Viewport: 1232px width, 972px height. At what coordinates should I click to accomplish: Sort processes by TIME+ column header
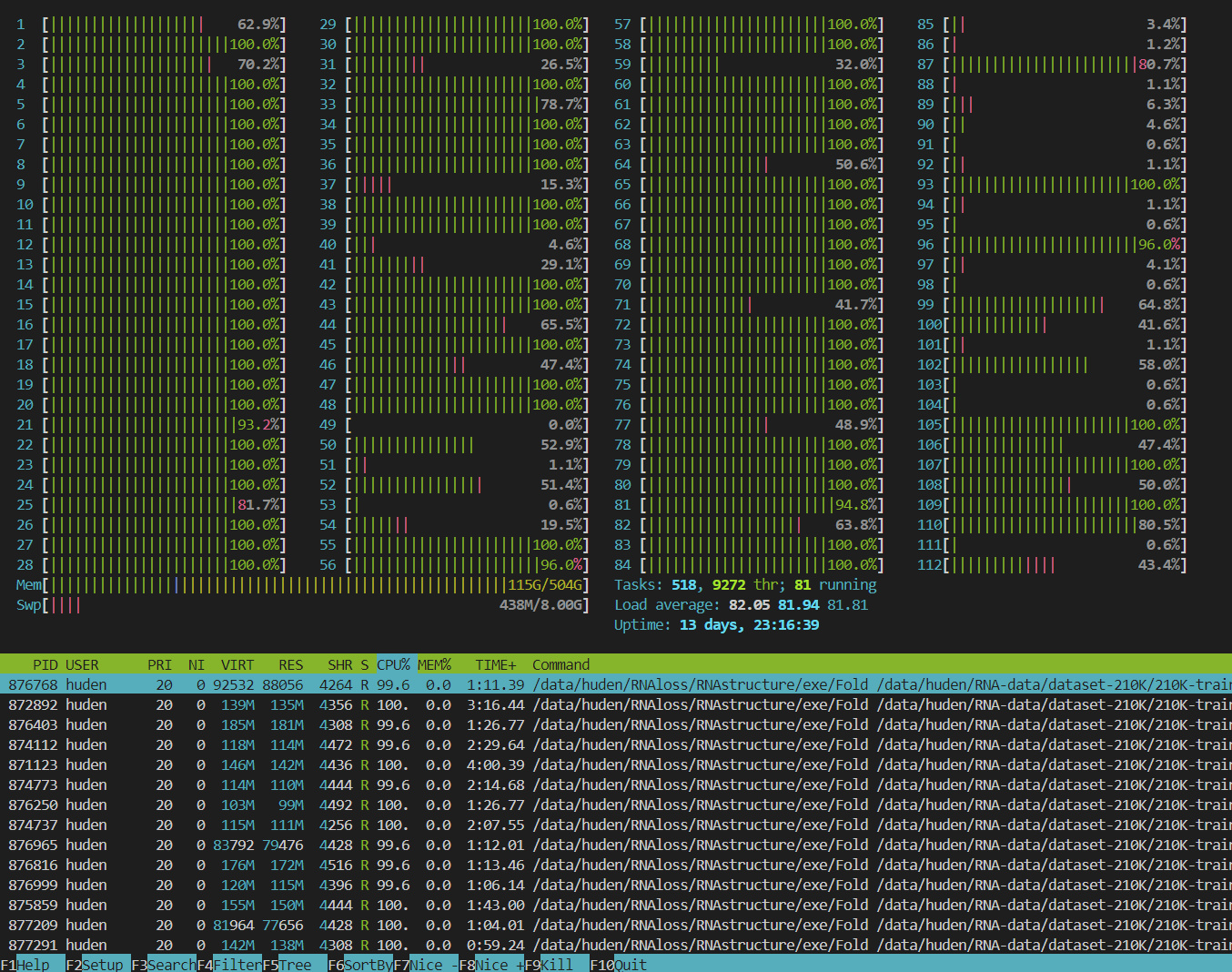pos(495,664)
